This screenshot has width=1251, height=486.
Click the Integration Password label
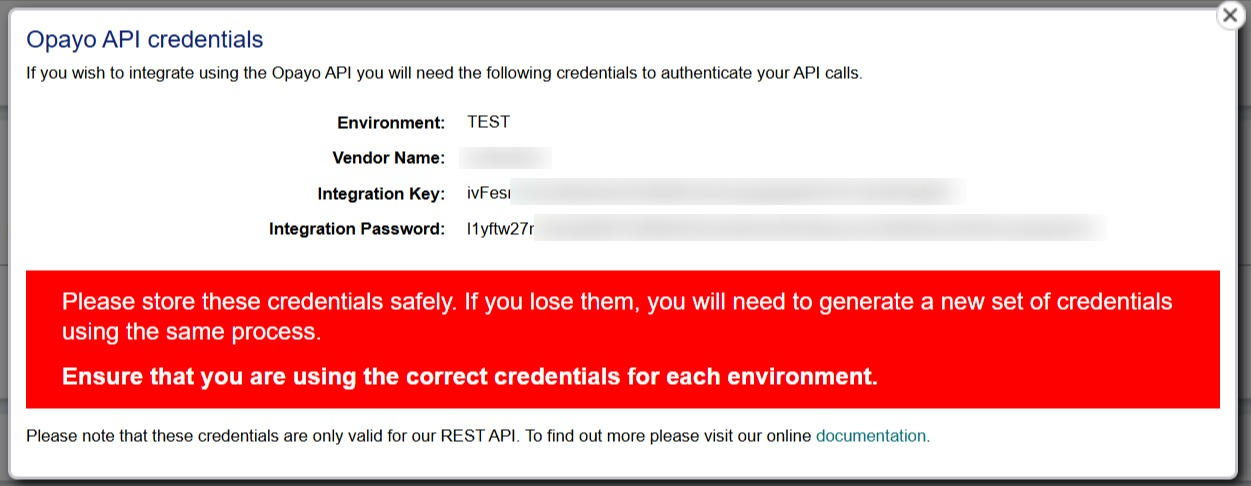357,229
